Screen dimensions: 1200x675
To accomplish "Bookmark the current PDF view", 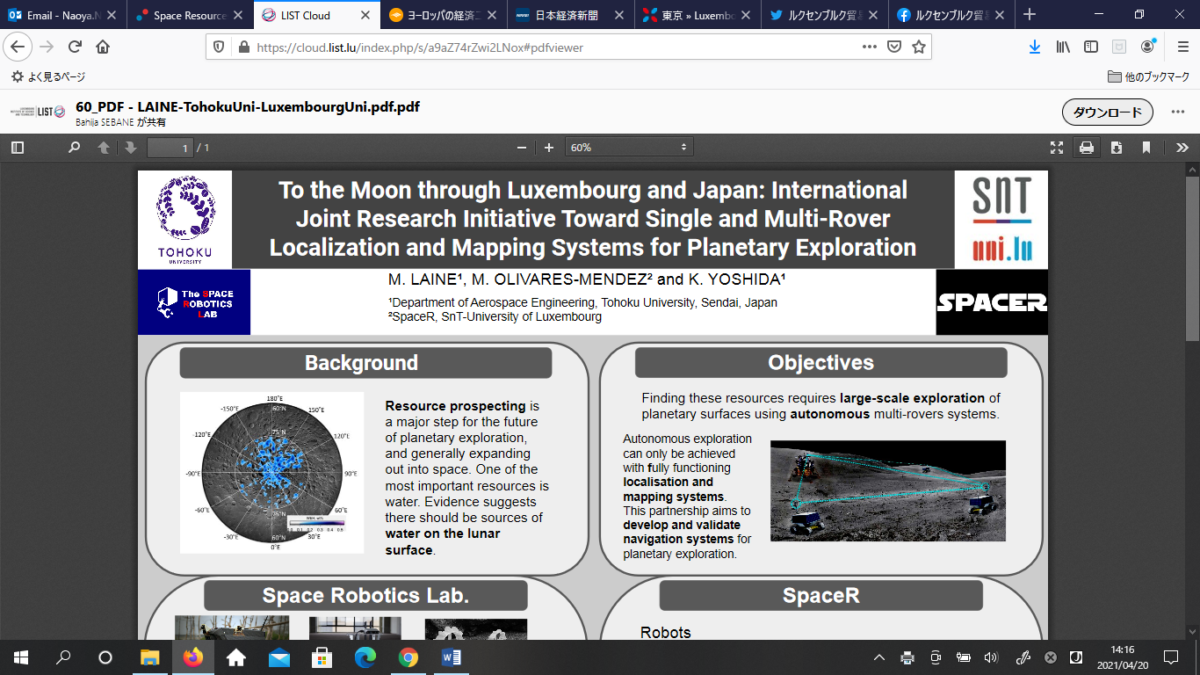I will click(x=1146, y=147).
